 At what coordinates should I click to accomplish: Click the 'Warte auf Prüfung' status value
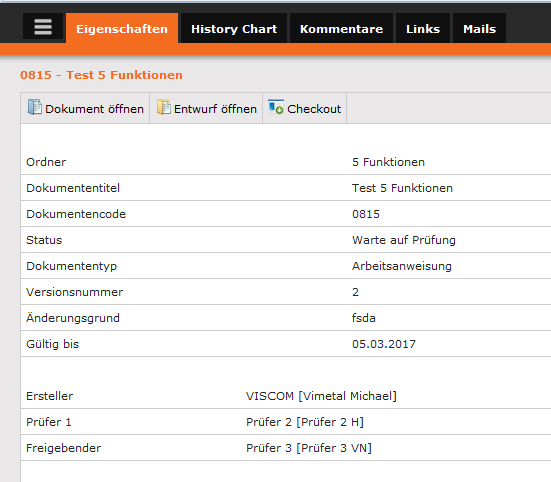point(404,240)
